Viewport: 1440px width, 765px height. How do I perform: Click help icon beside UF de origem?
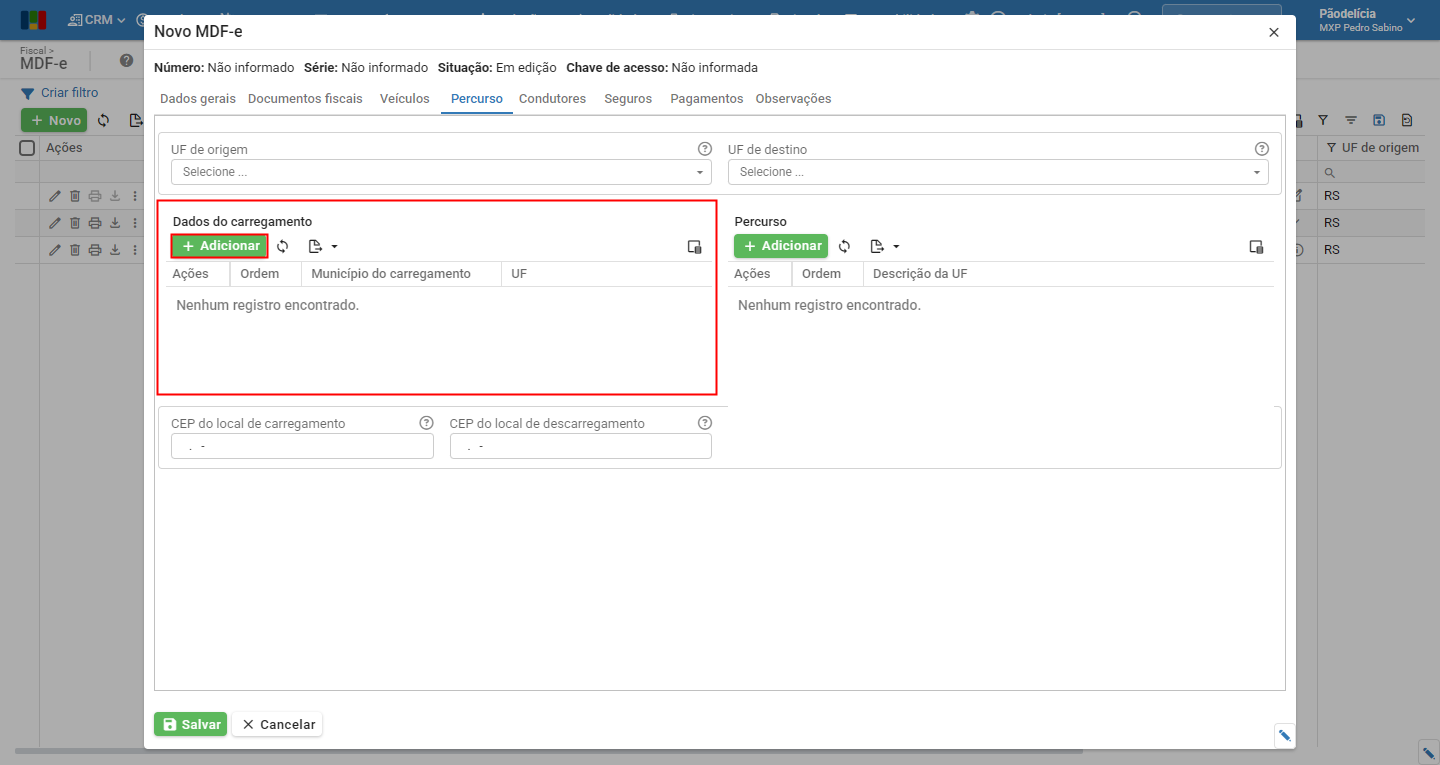[704, 149]
